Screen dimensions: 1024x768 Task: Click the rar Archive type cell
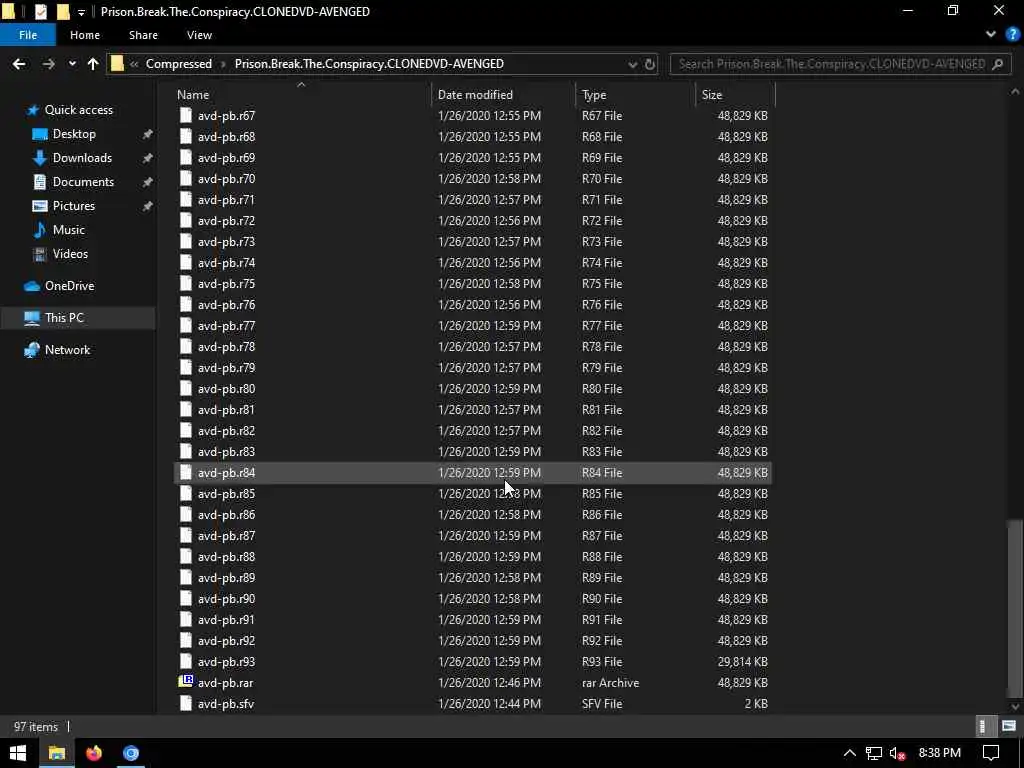point(611,683)
